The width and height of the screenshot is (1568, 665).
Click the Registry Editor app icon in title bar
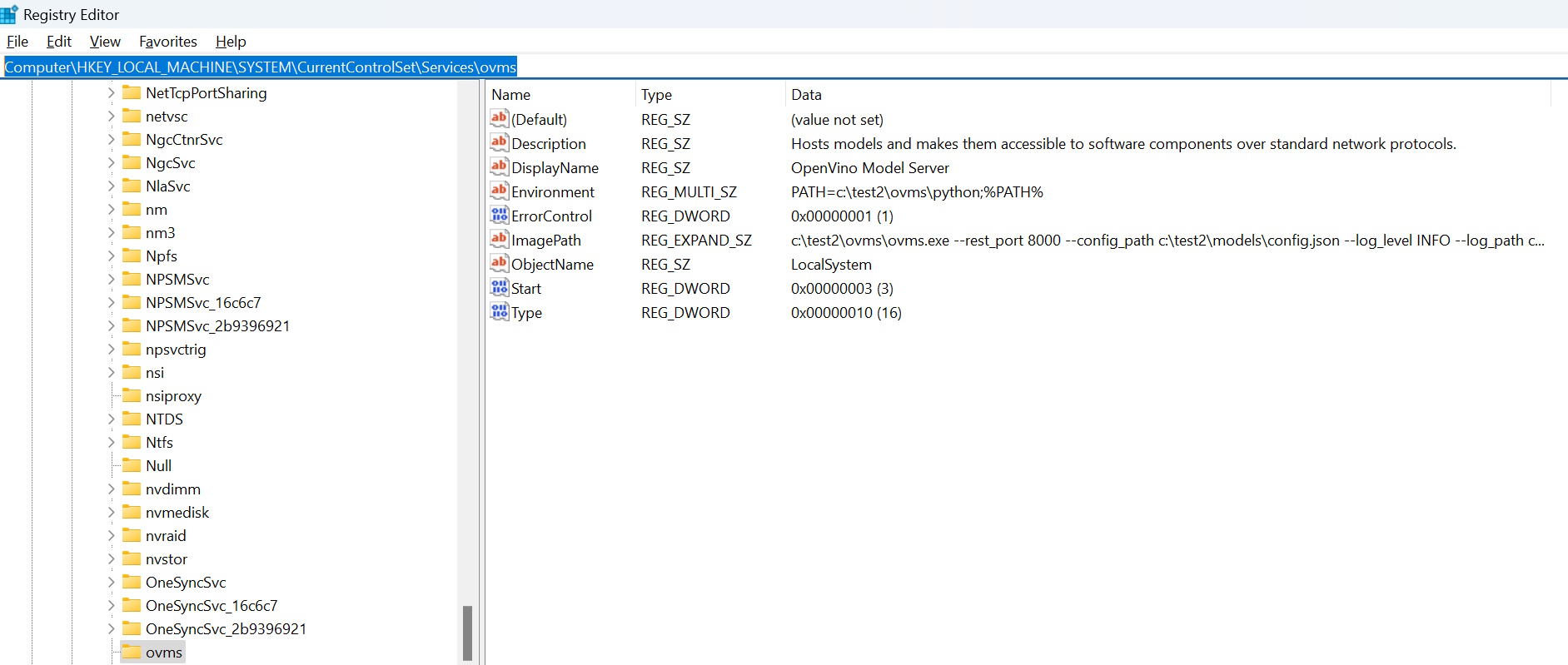[x=9, y=14]
